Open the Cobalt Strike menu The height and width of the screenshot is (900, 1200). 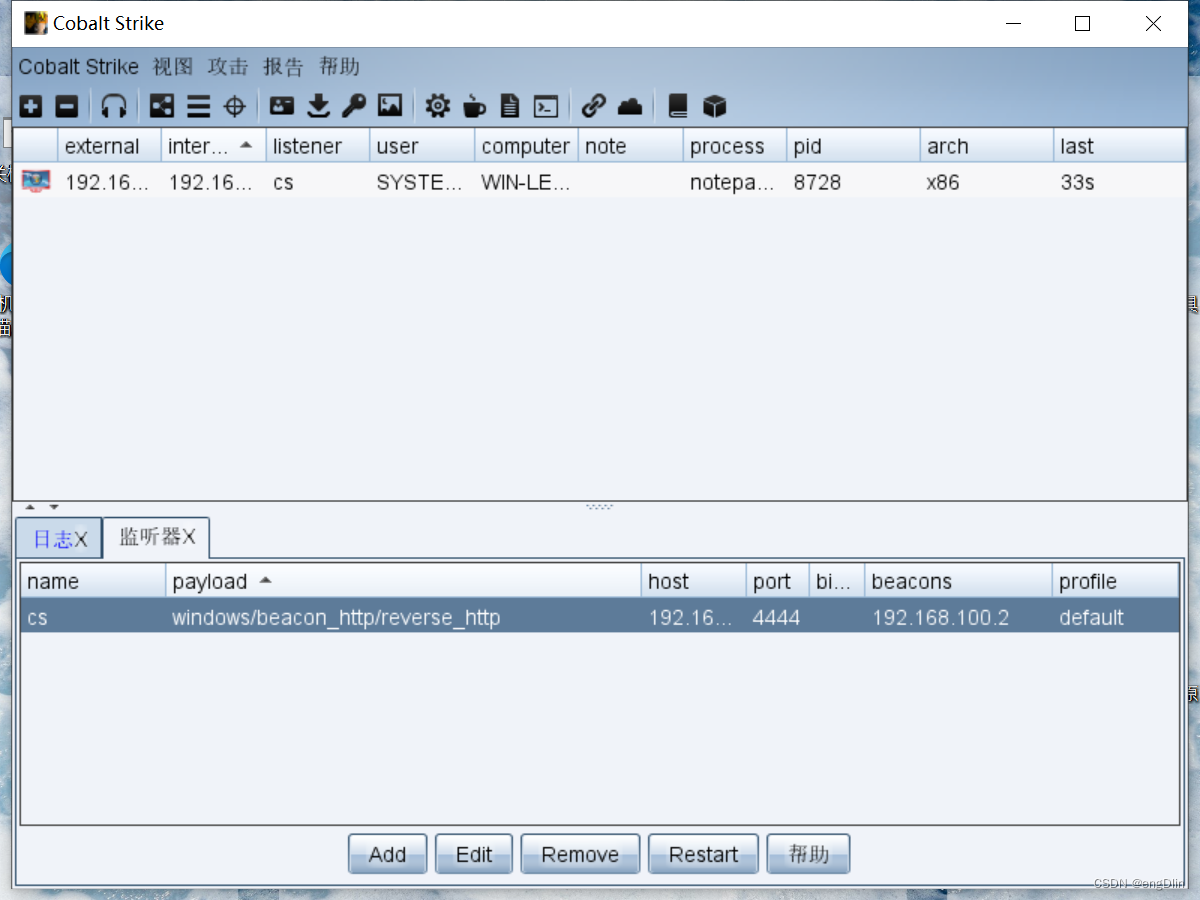pos(79,67)
